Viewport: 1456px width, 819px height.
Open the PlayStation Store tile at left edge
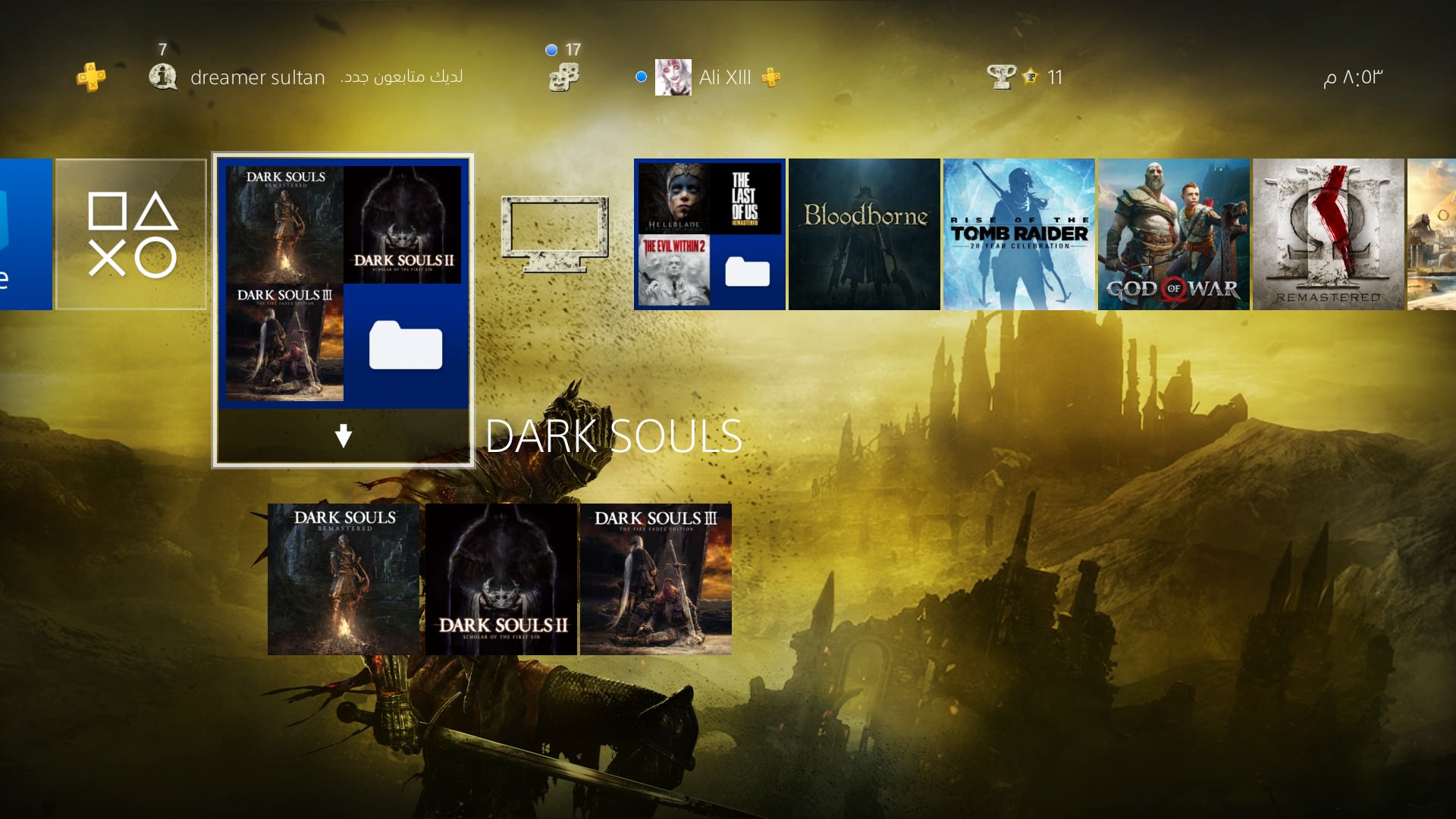(26, 234)
